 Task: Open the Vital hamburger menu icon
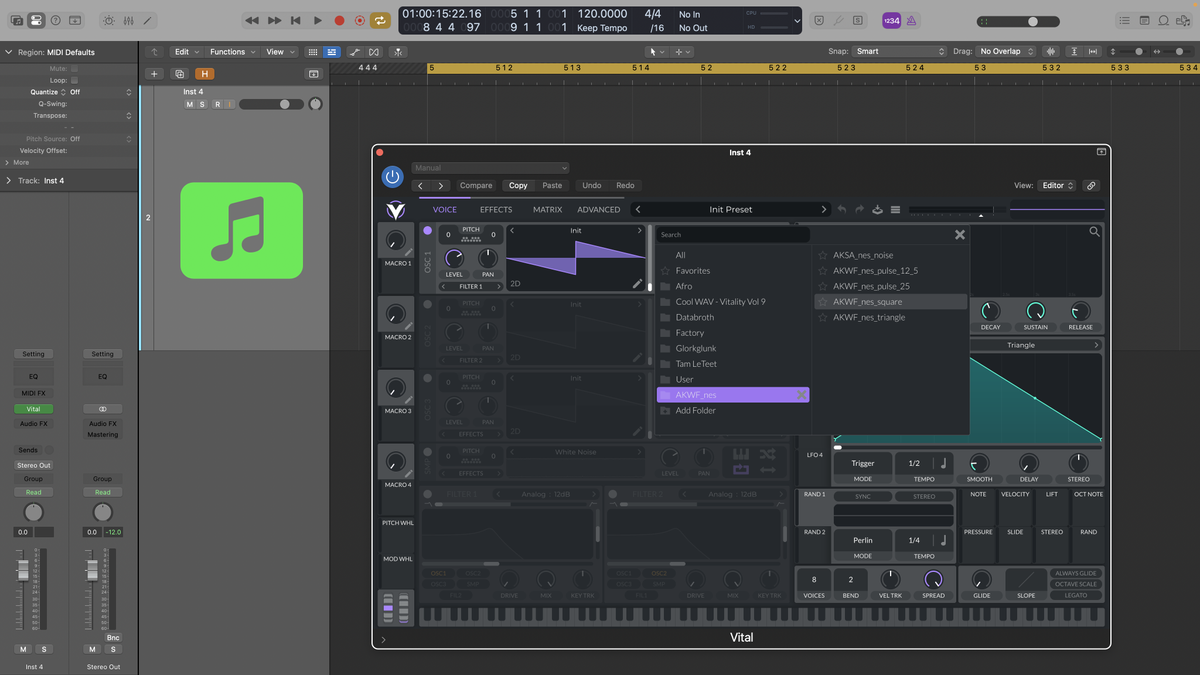[x=895, y=210]
